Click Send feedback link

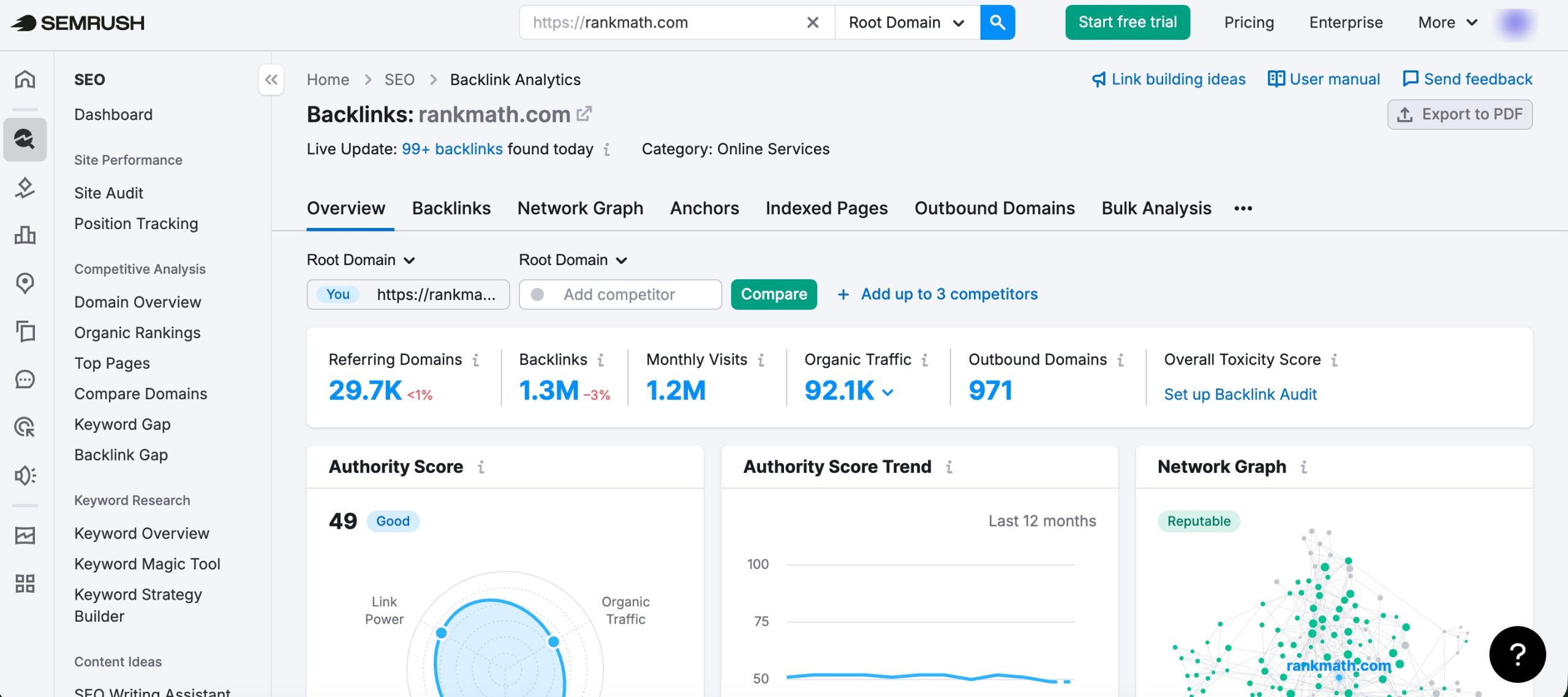coord(1468,80)
